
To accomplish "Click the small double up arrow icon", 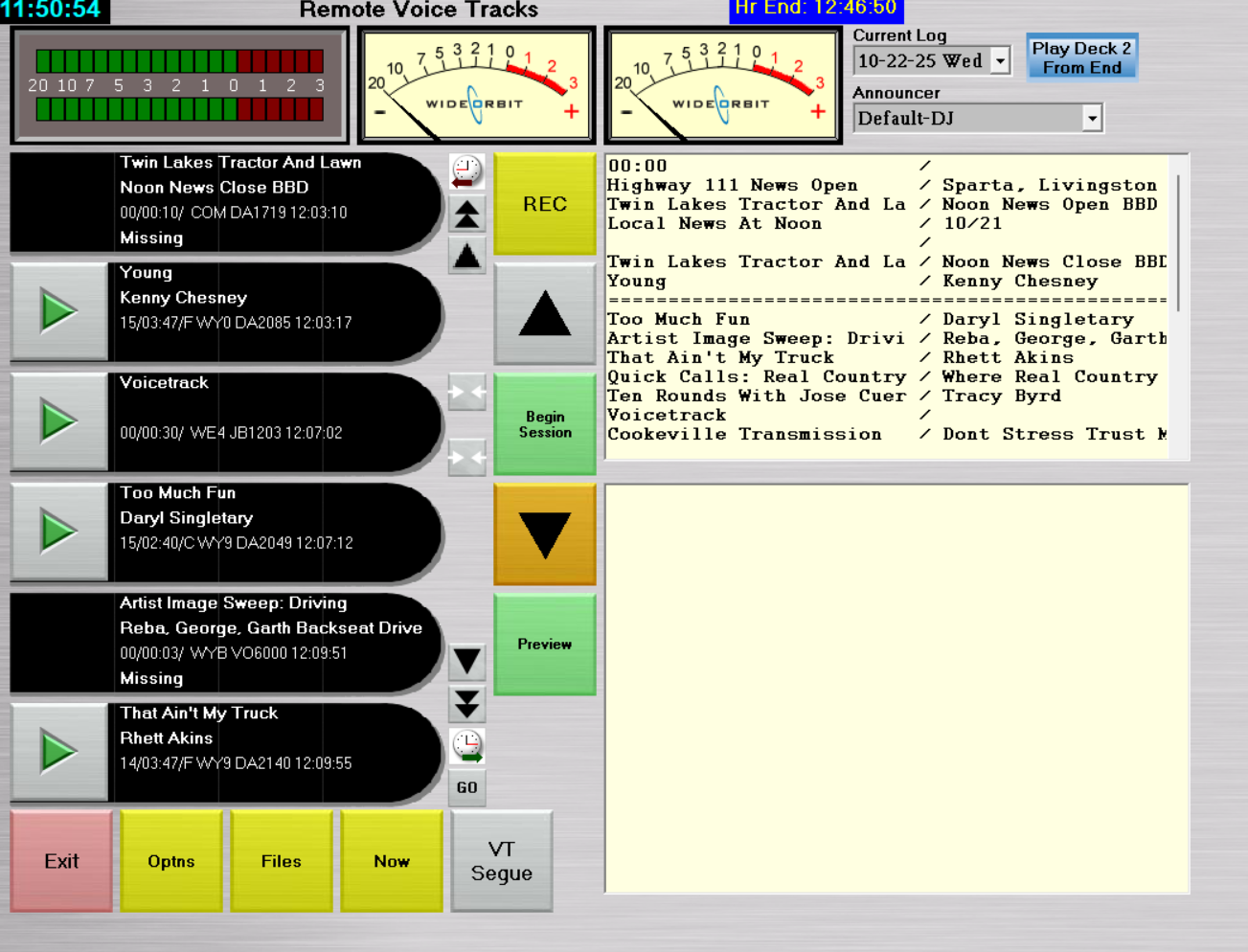I will click(x=466, y=214).
